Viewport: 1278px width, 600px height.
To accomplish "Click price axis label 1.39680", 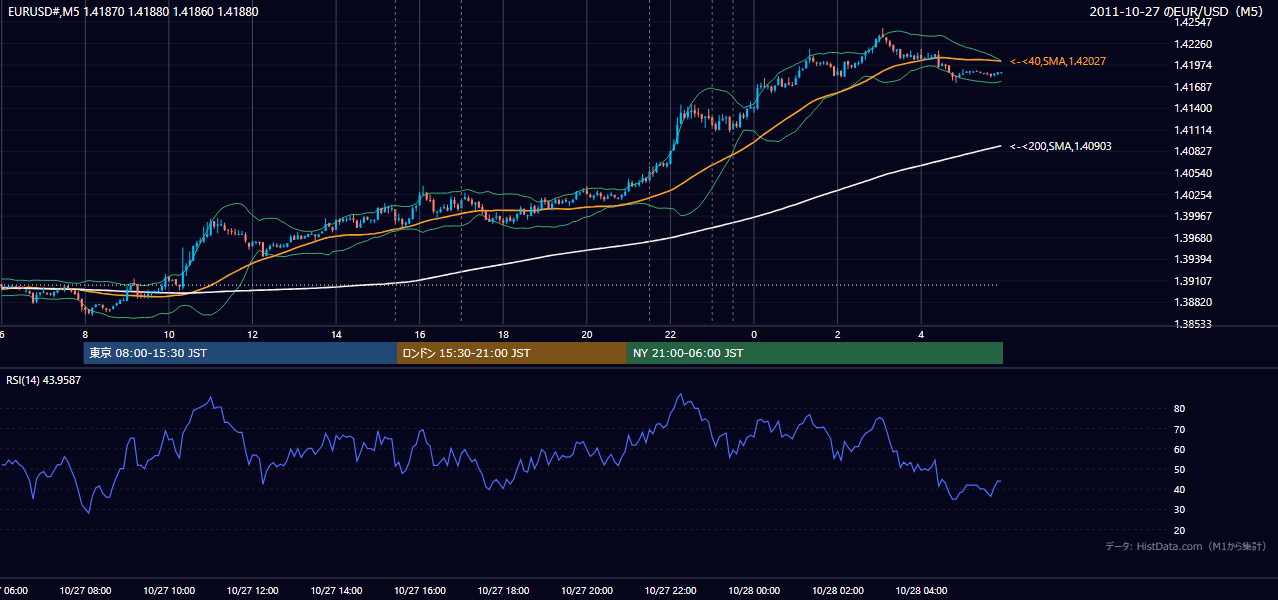I will point(1193,238).
